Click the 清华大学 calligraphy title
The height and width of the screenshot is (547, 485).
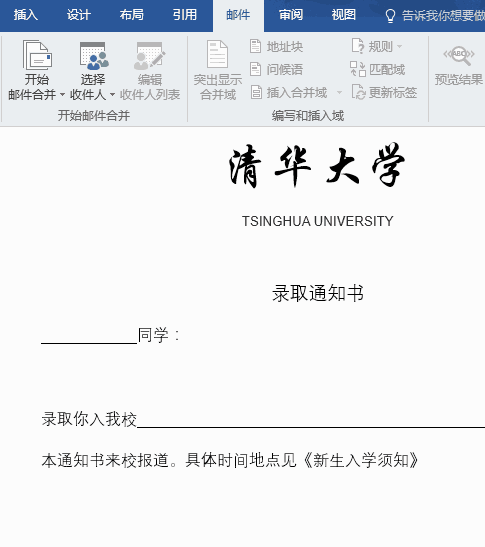tap(317, 166)
